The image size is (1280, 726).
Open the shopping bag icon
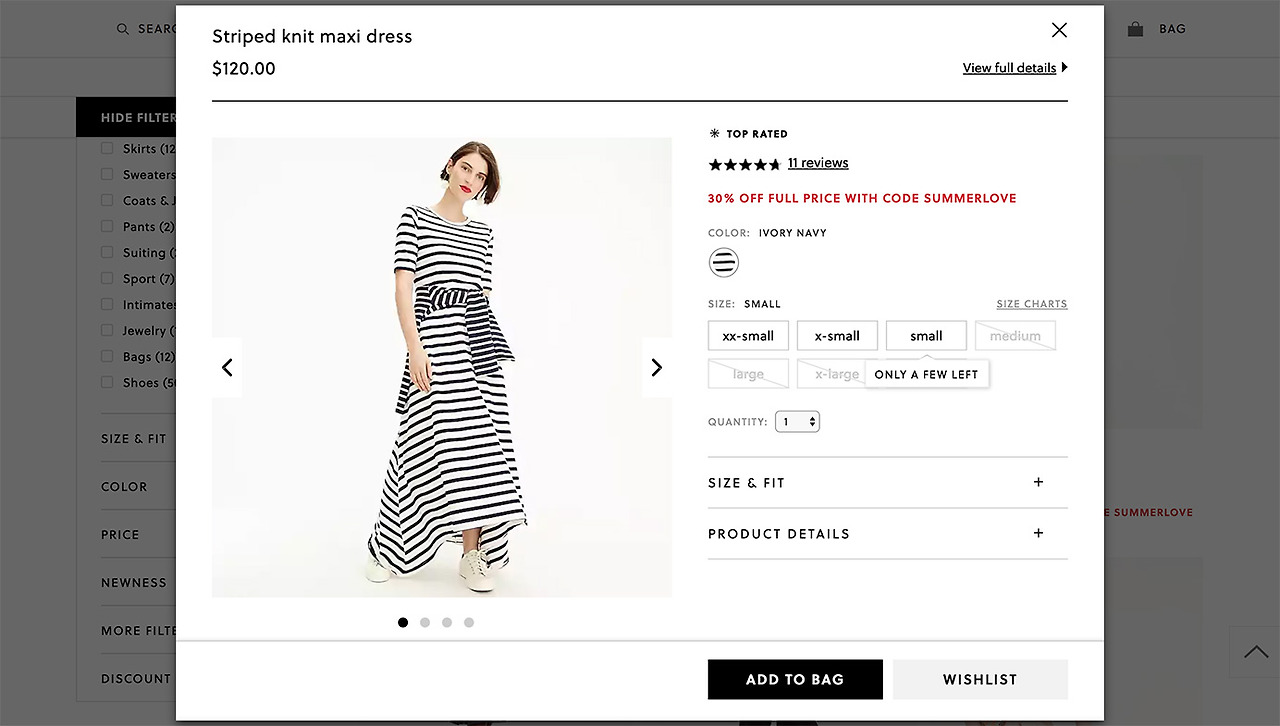point(1135,29)
